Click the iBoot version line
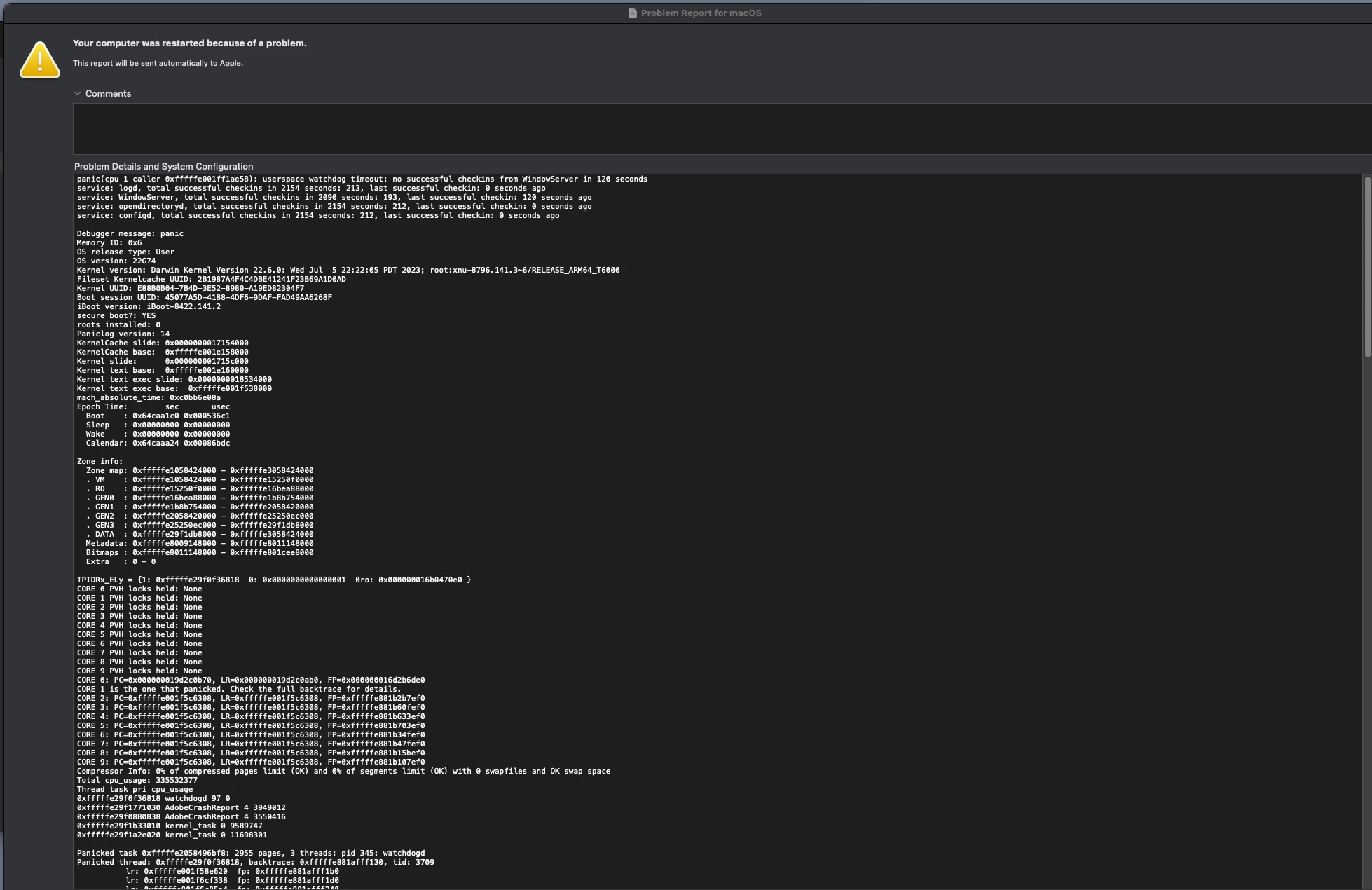Screen dimensions: 1372x890 click(x=149, y=306)
